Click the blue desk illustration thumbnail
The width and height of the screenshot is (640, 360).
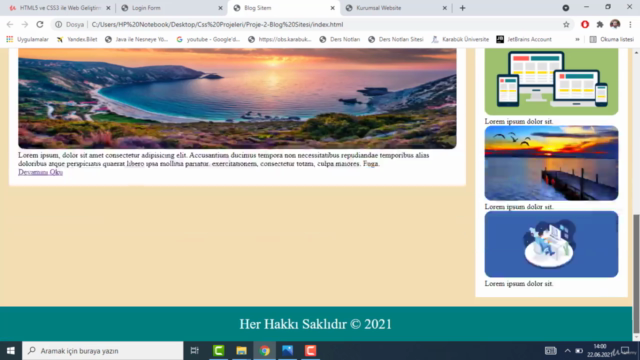click(x=551, y=244)
